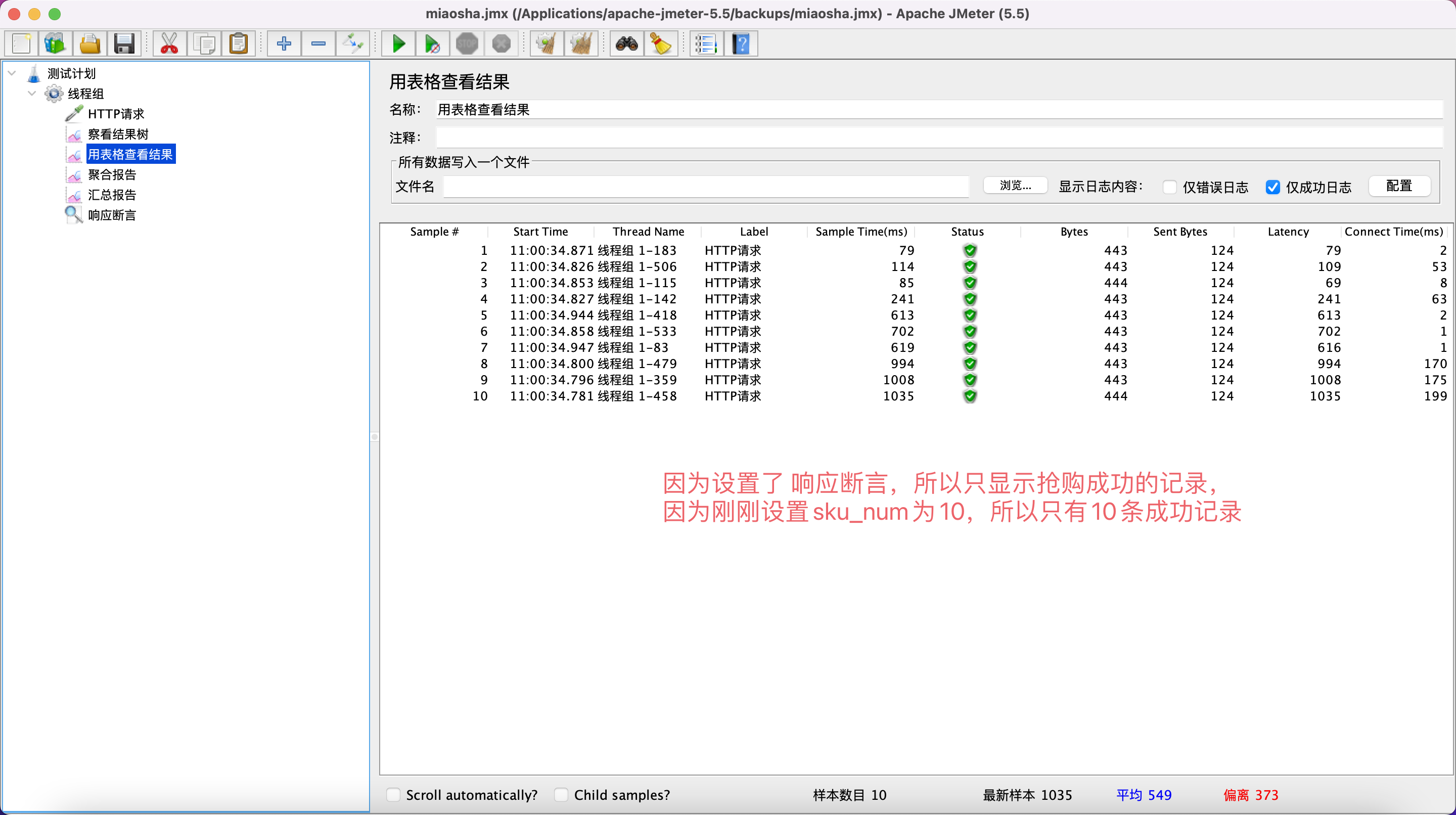The width and height of the screenshot is (1456, 815).
Task: Select 用表格查看结果 in the tree
Action: click(130, 154)
